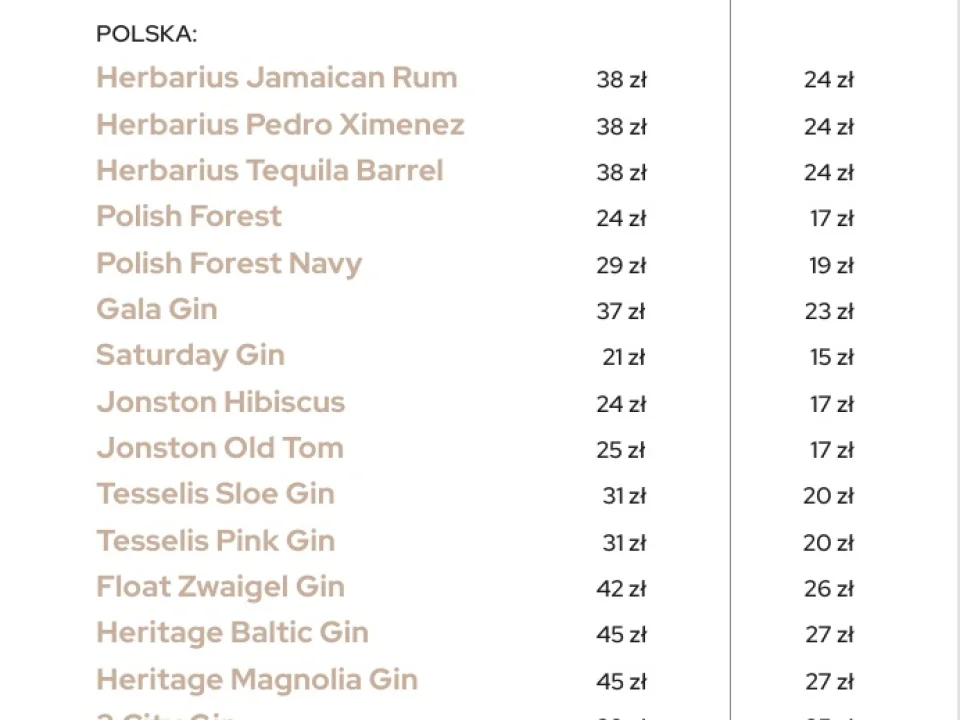The image size is (960, 720).
Task: Click Jonston Hibiscus name
Action: click(220, 402)
